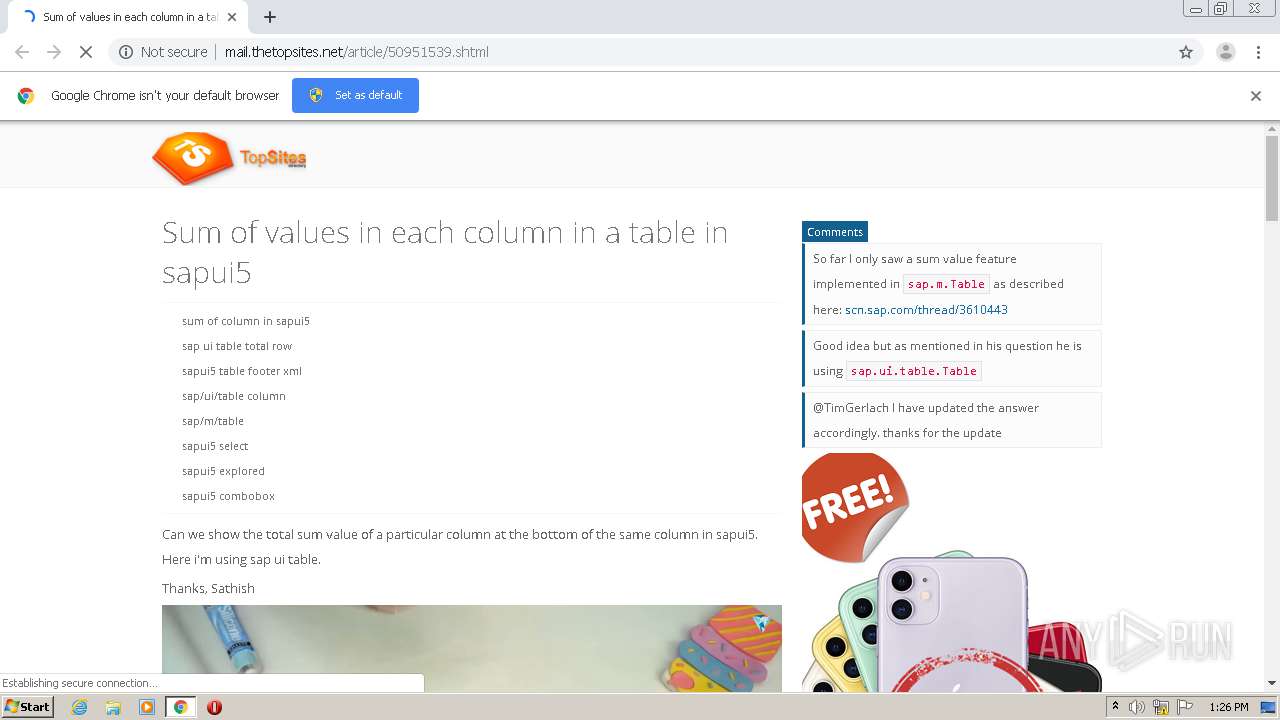Open File Explorer from the taskbar

point(113,707)
